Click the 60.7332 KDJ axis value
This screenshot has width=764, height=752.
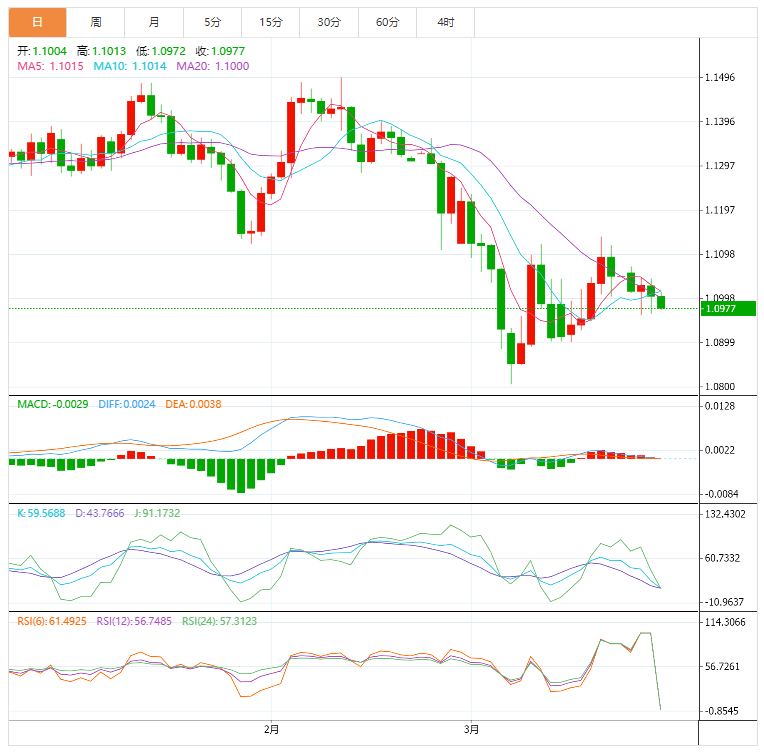point(722,558)
